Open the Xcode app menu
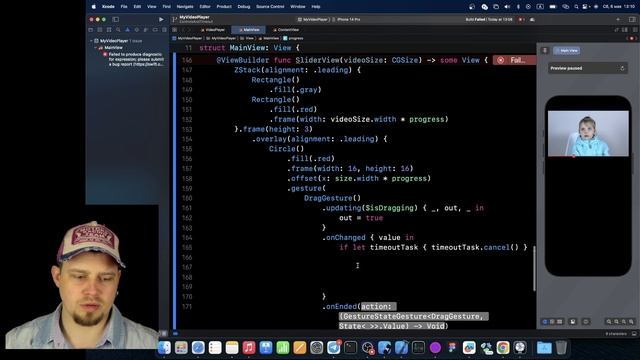The width and height of the screenshot is (640, 360). pyautogui.click(x=108, y=7)
